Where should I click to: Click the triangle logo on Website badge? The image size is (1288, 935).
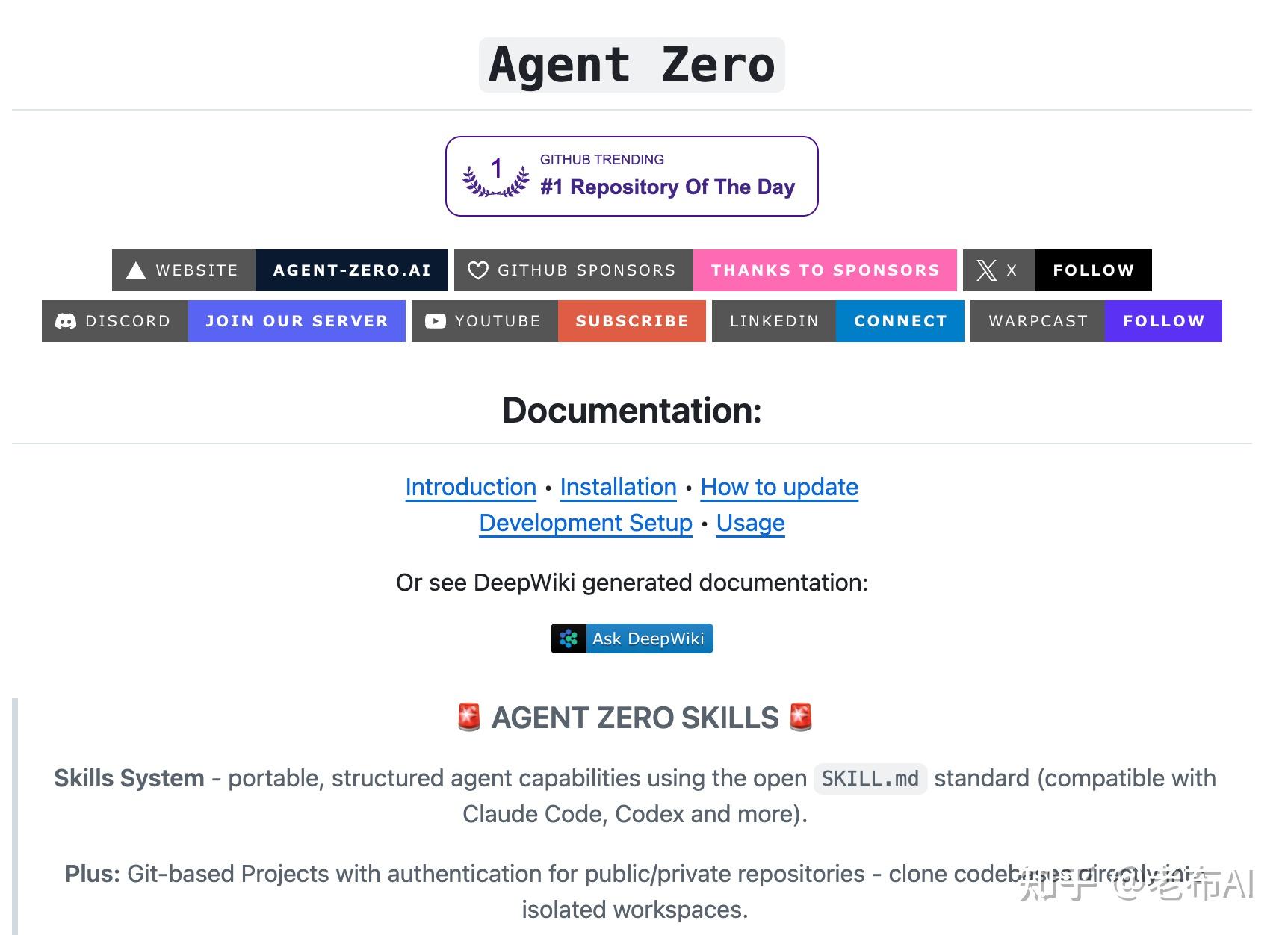[x=136, y=270]
